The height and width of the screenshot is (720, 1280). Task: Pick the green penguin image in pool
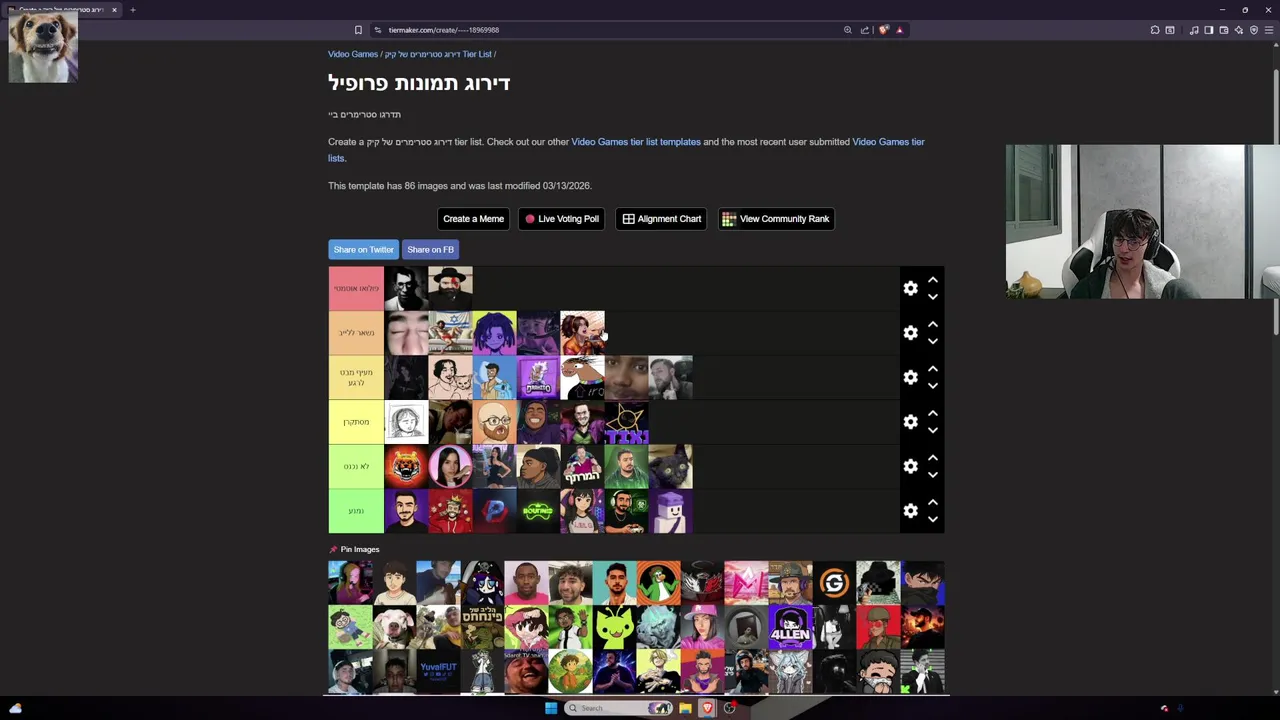click(658, 582)
